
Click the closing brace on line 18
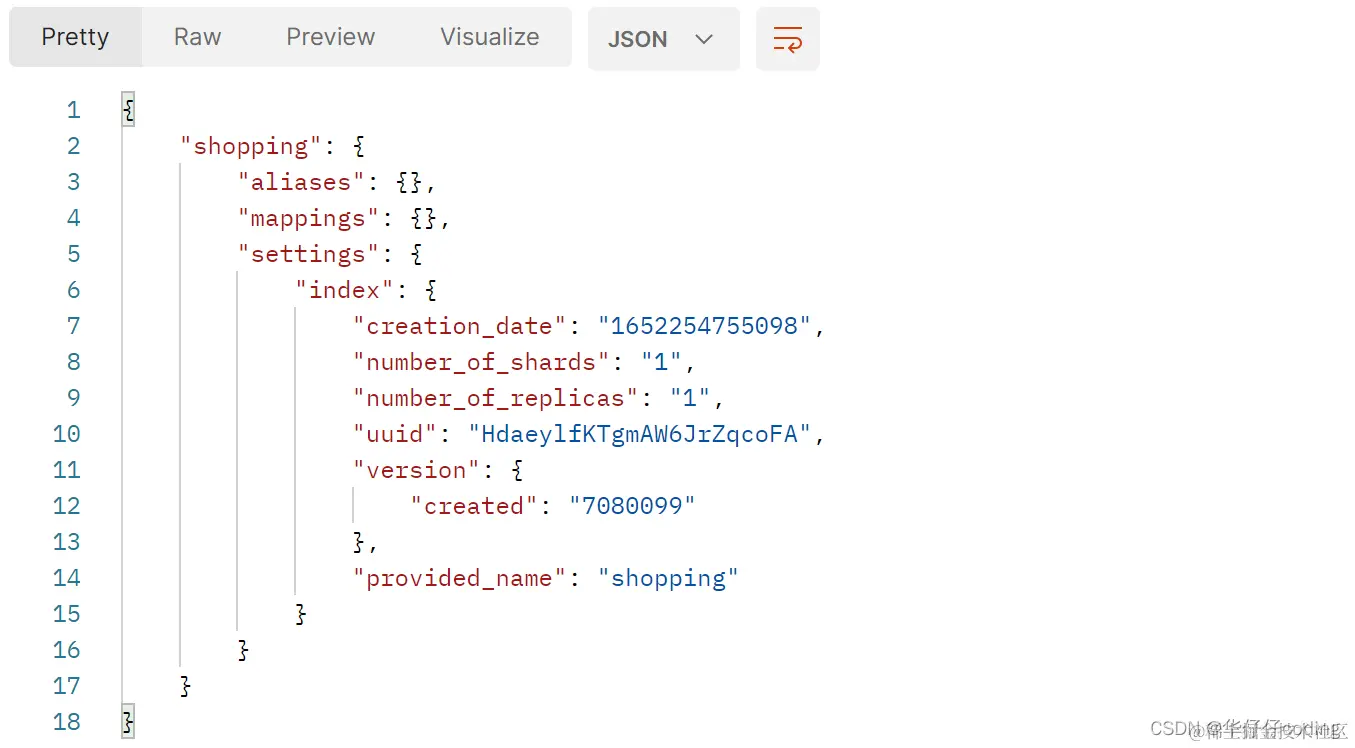(128, 722)
